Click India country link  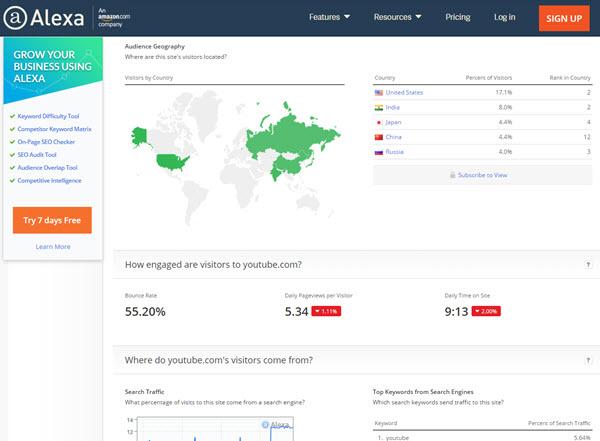(x=393, y=108)
